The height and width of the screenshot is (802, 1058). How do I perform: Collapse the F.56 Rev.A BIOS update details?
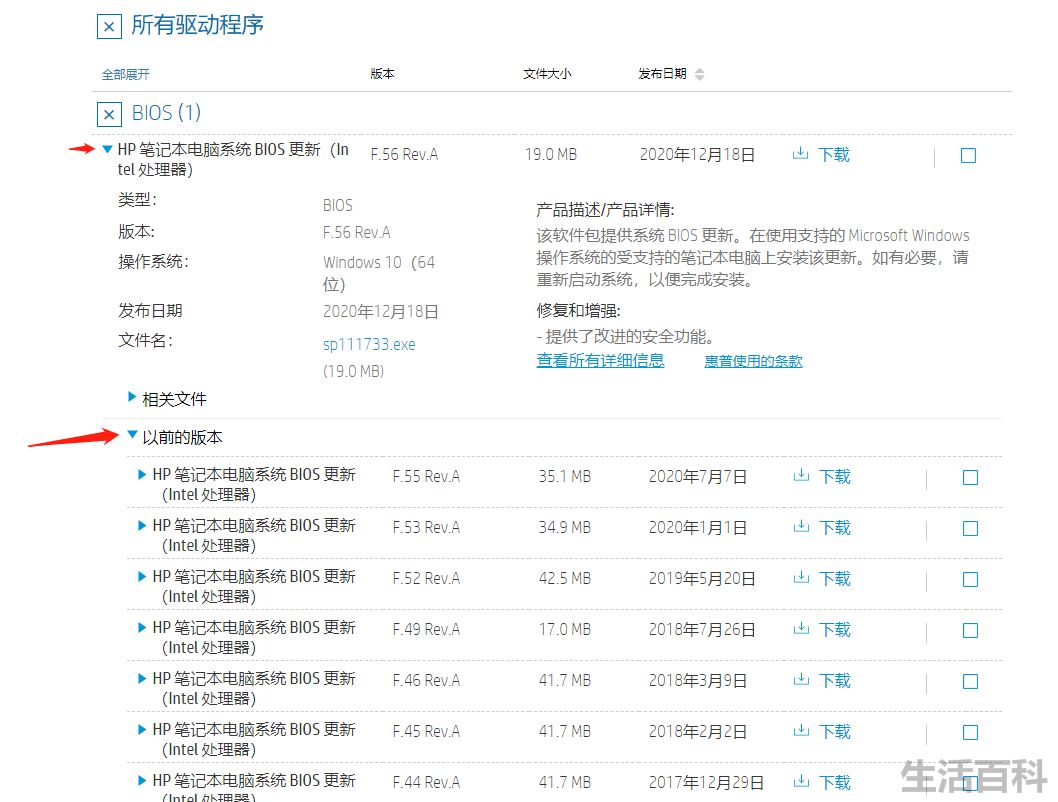tap(107, 149)
